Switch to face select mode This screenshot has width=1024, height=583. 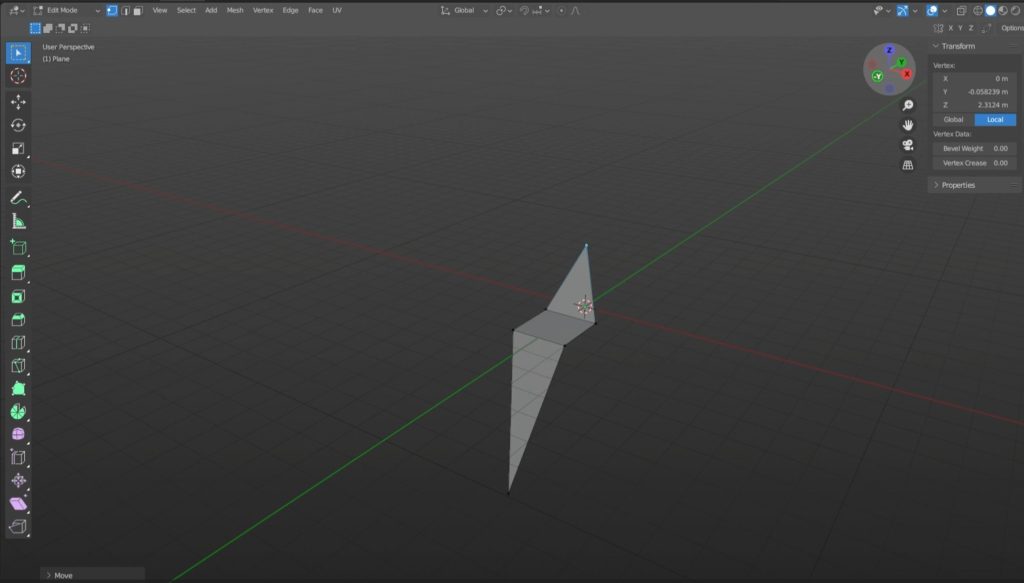pos(136,10)
